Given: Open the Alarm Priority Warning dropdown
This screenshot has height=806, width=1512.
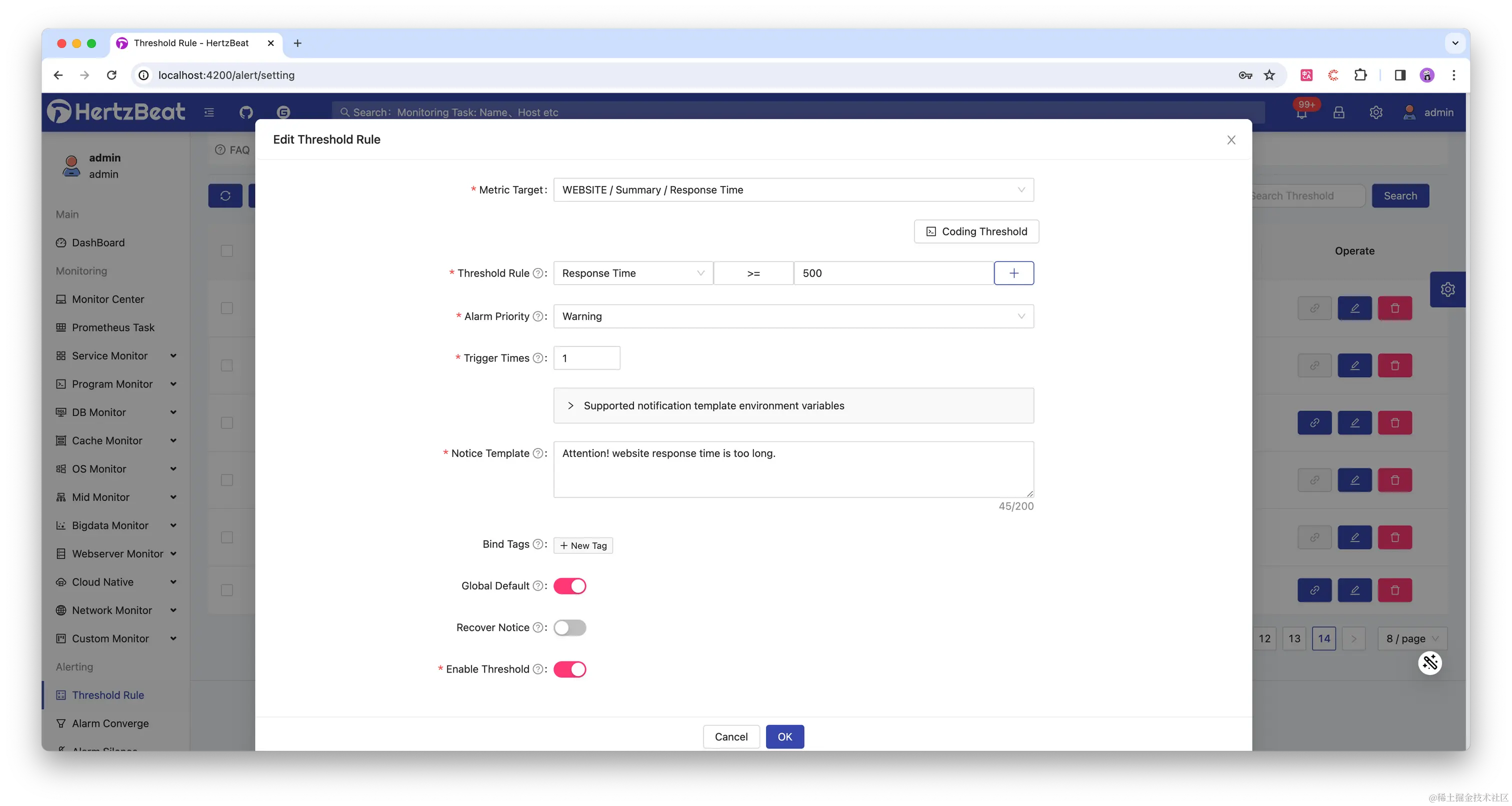Looking at the screenshot, I should click(793, 316).
